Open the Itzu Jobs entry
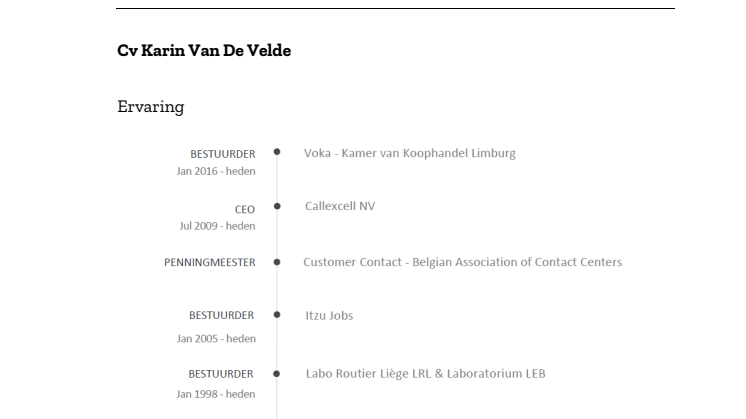 [x=329, y=315]
